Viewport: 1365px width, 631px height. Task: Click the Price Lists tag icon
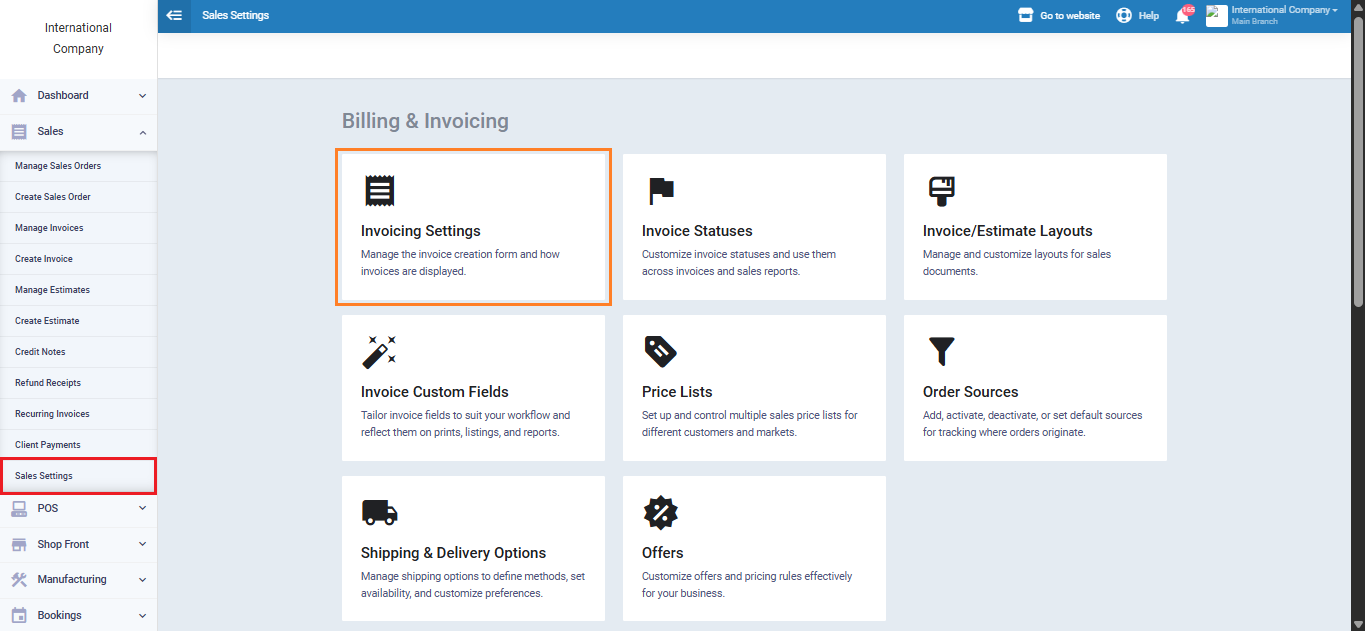660,351
